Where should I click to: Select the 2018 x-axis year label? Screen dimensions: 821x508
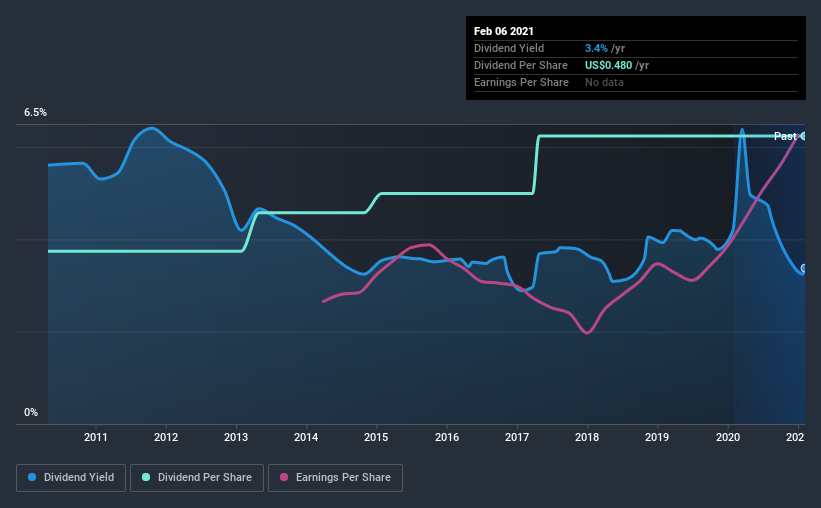click(587, 437)
